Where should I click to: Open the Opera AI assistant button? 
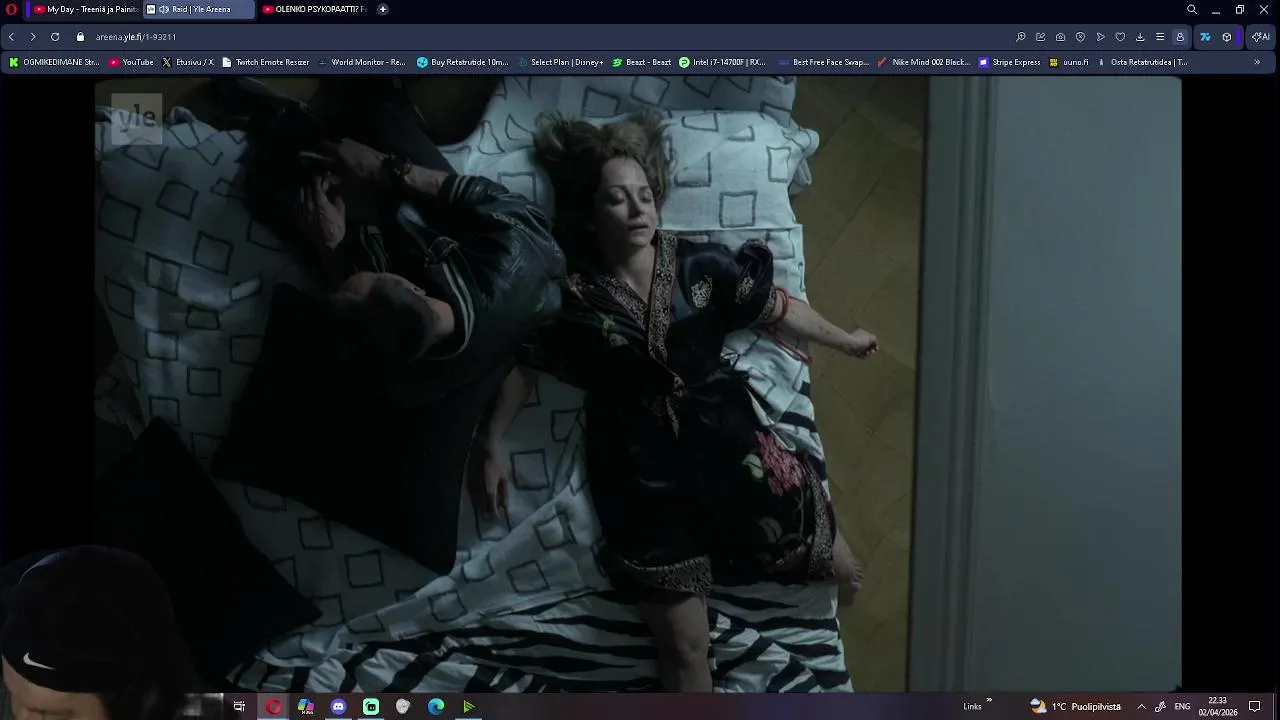(x=1261, y=37)
